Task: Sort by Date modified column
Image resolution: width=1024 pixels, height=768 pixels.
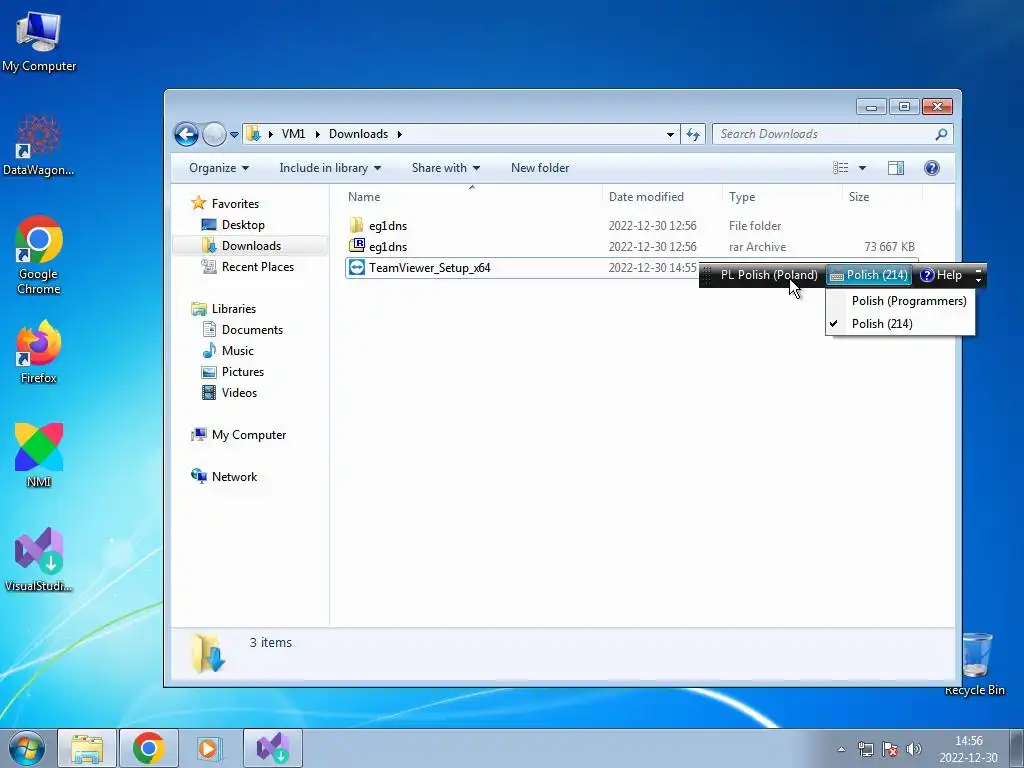Action: (662, 197)
